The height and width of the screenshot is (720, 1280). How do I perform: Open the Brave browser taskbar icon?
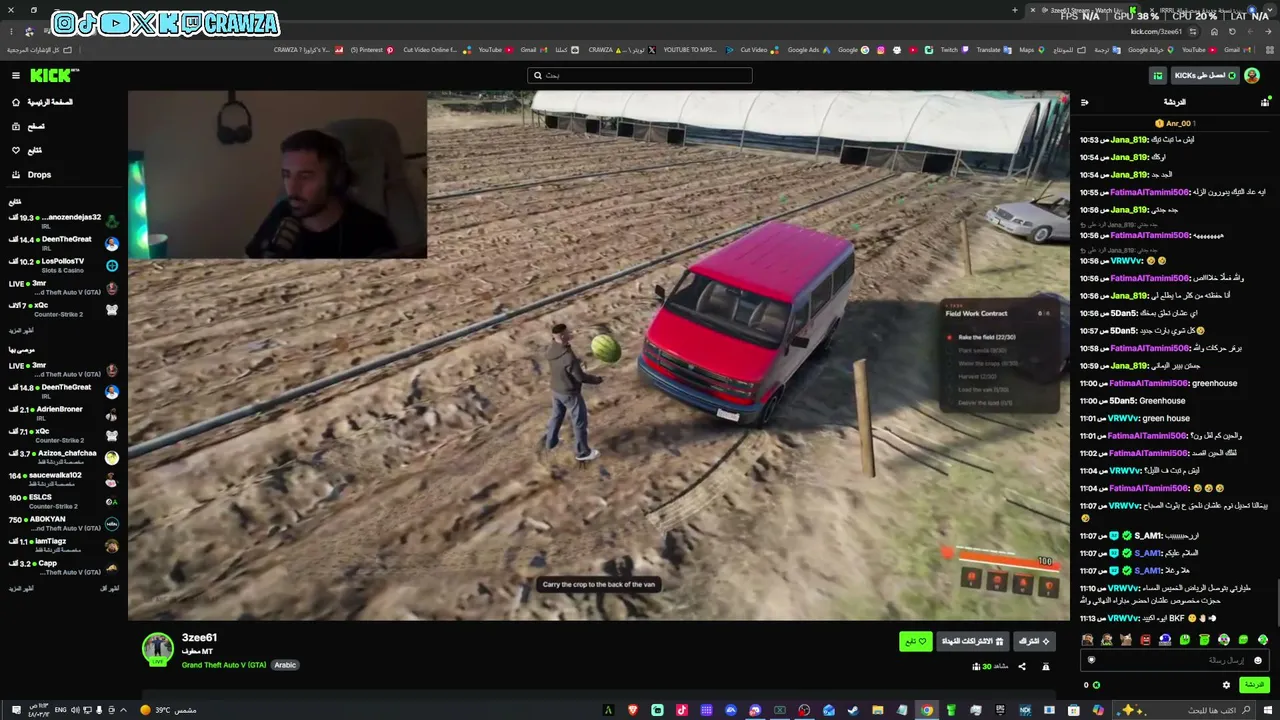[632, 710]
